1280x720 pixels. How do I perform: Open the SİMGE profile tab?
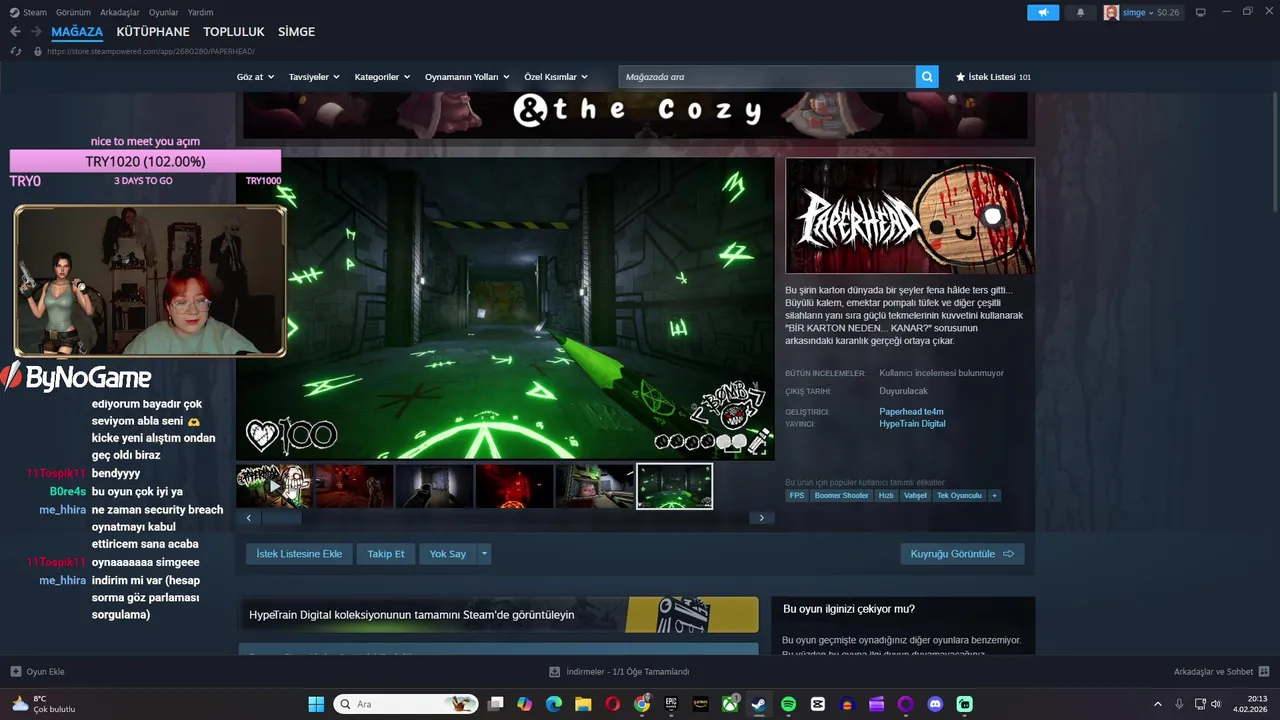click(296, 32)
